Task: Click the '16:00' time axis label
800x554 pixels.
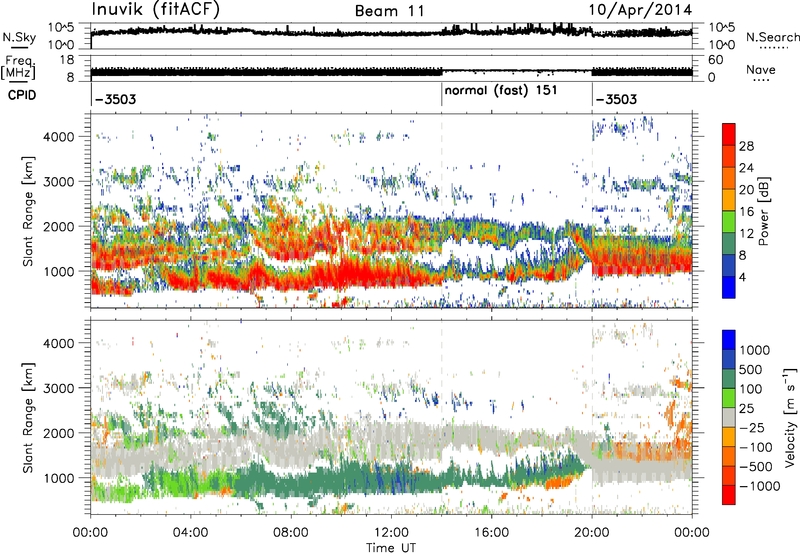Action: tap(491, 533)
